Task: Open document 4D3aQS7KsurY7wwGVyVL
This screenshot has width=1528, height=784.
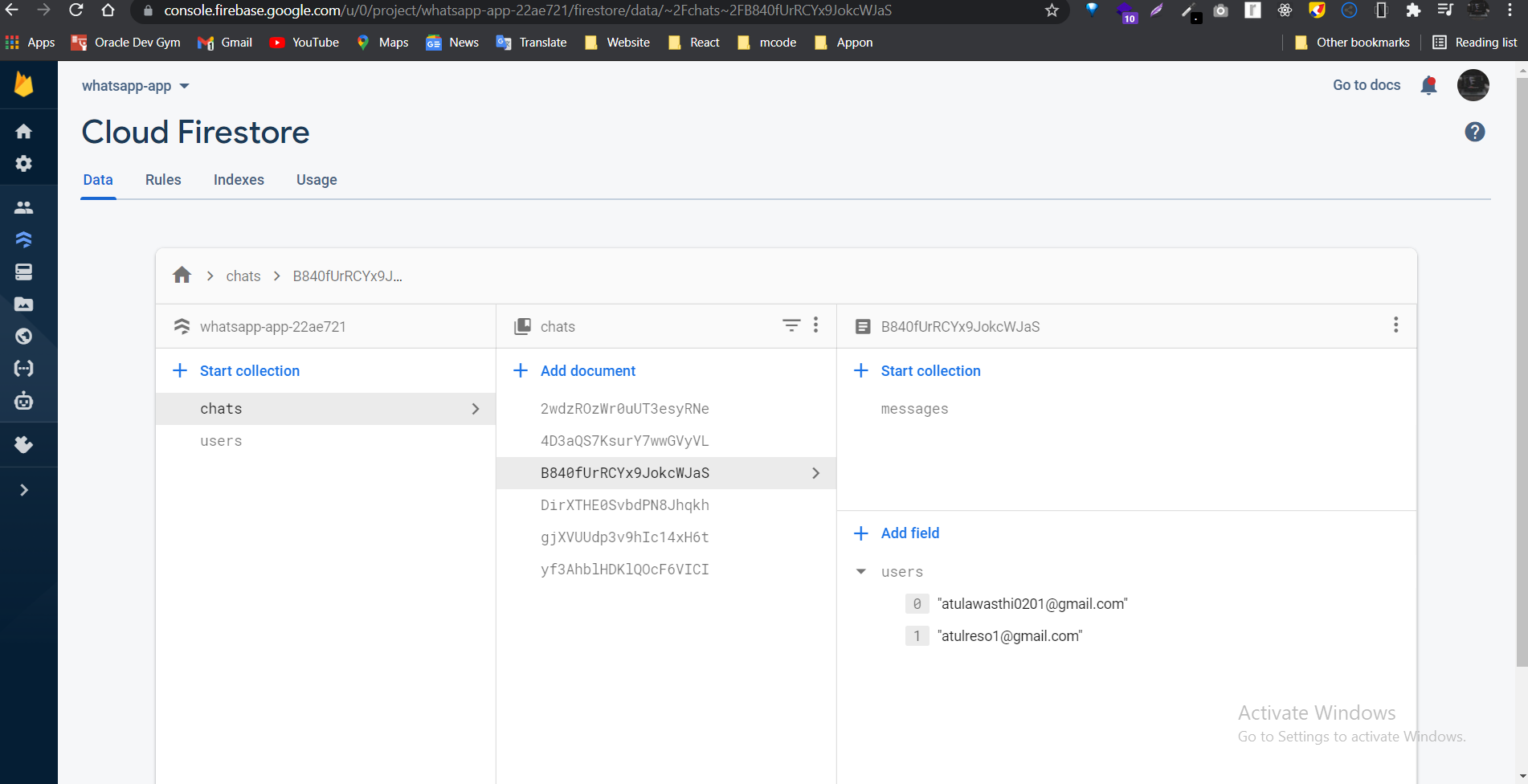Action: coord(666,441)
